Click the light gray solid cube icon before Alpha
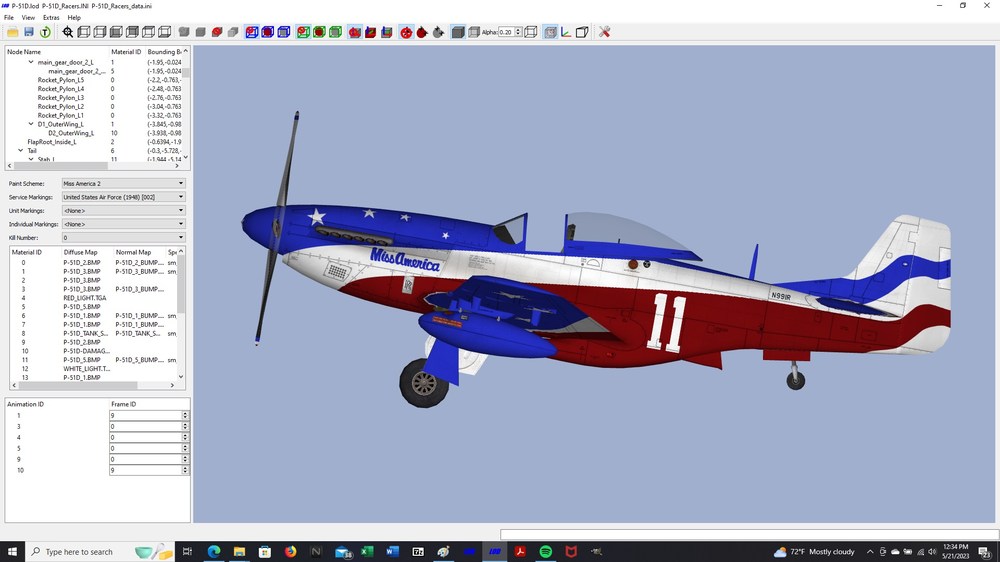 (473, 32)
